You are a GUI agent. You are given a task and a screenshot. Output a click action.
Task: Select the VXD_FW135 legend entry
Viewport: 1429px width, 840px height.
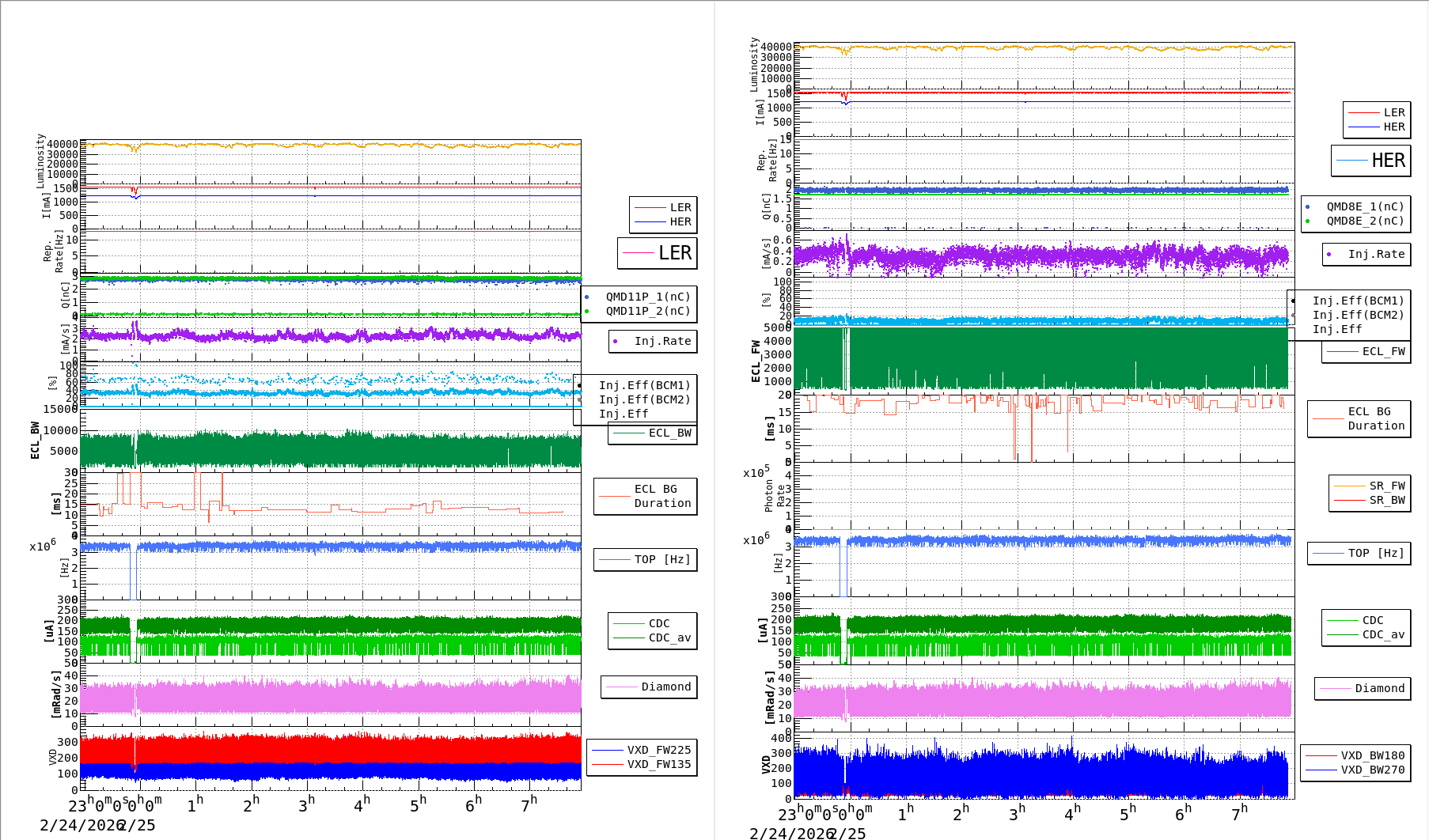pos(658,765)
